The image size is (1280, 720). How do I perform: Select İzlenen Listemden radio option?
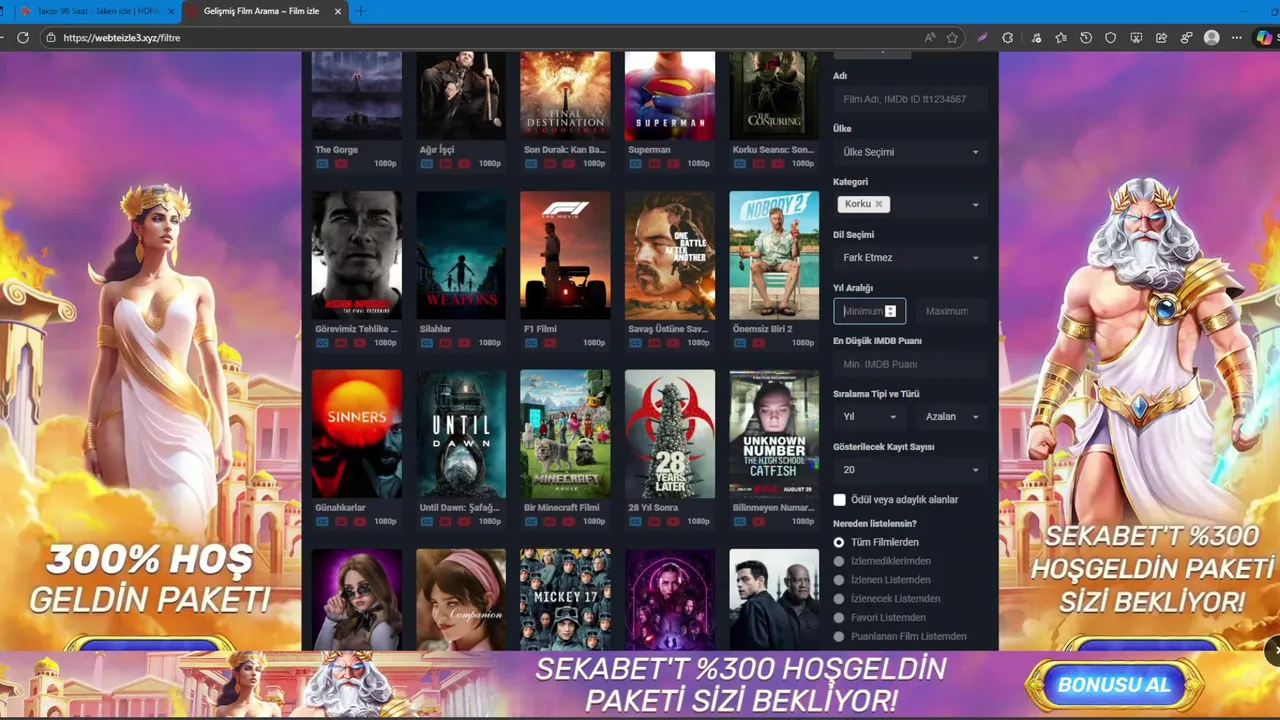click(x=839, y=580)
